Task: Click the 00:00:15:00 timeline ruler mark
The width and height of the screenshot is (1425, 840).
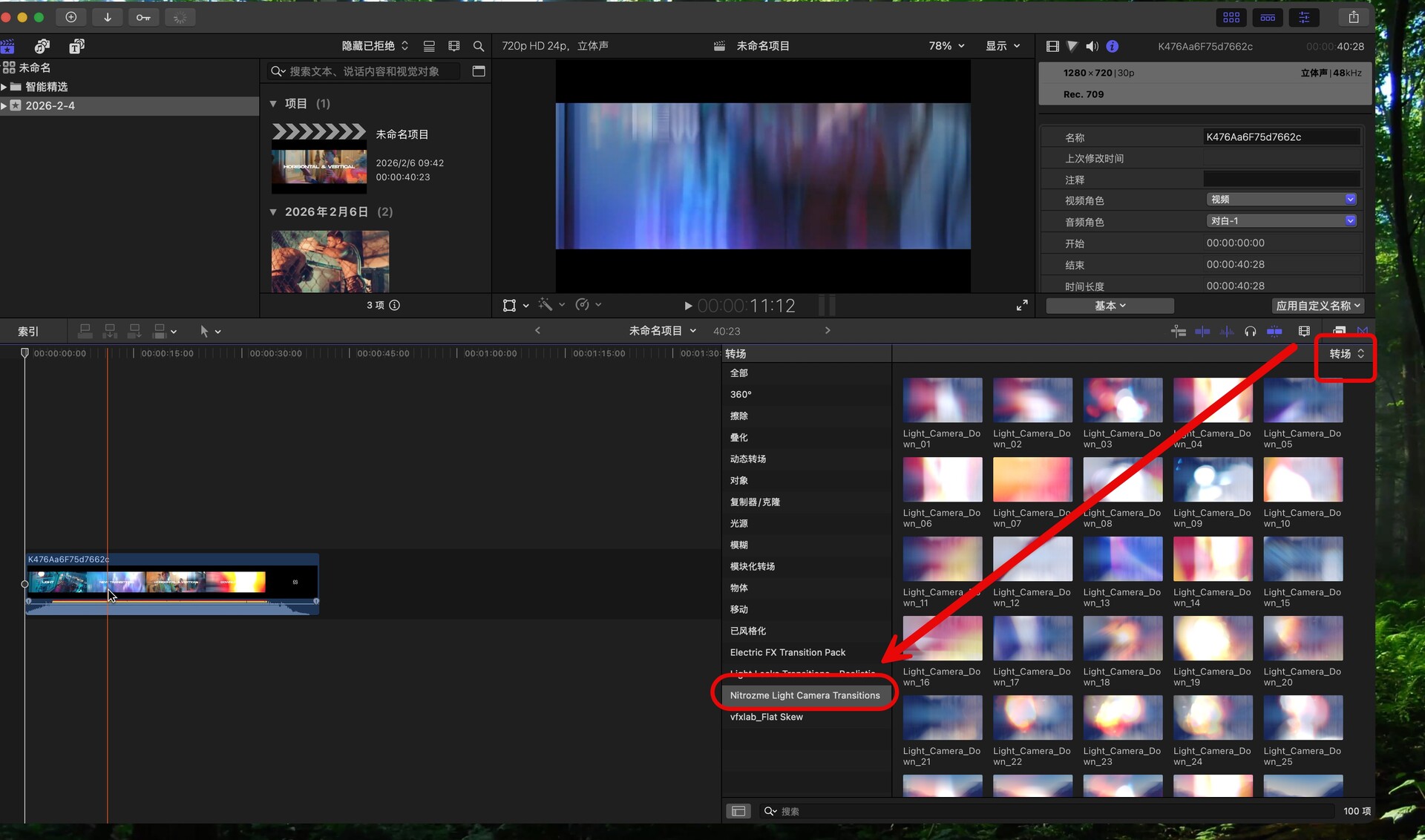Action: click(167, 353)
